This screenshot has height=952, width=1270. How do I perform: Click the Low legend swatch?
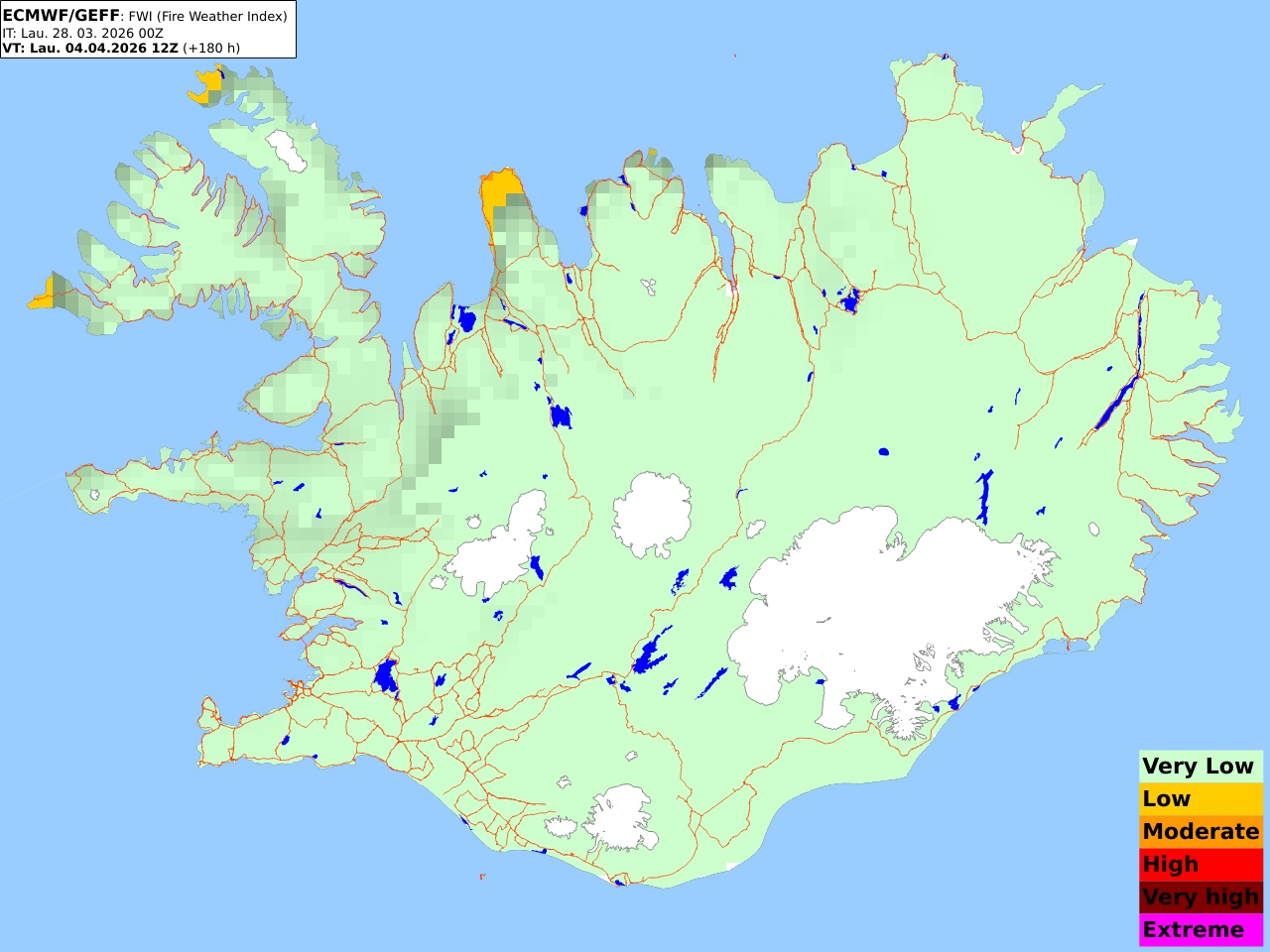click(1201, 799)
